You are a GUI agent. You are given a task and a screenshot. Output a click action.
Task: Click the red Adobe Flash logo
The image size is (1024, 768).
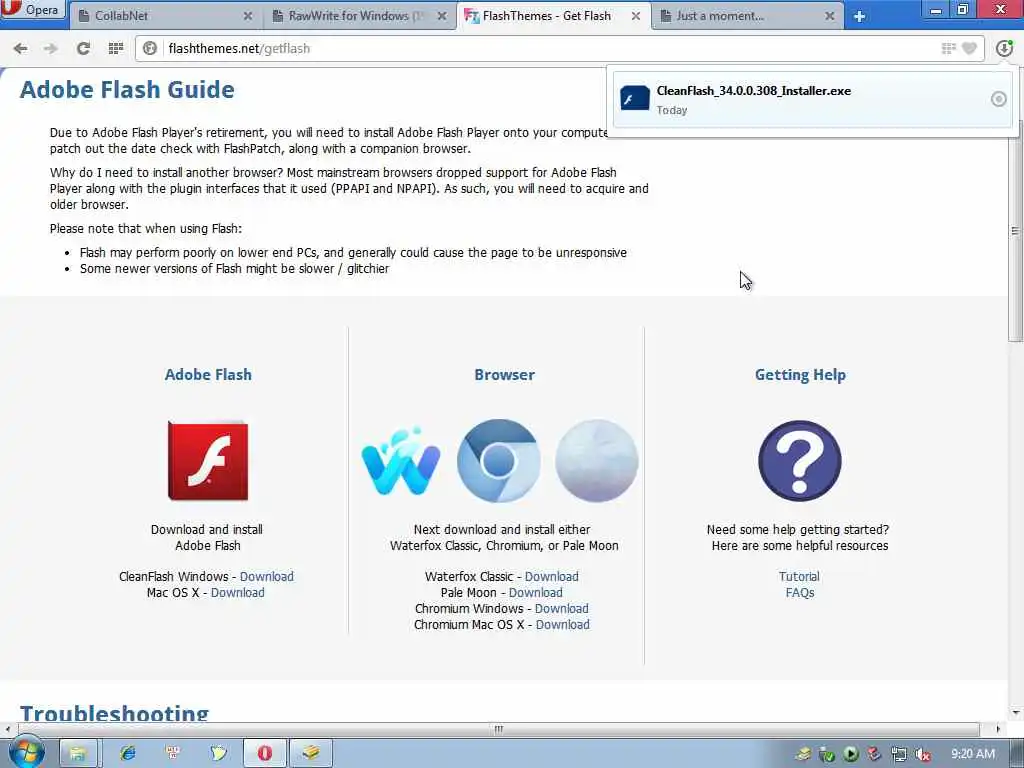pyautogui.click(x=208, y=460)
